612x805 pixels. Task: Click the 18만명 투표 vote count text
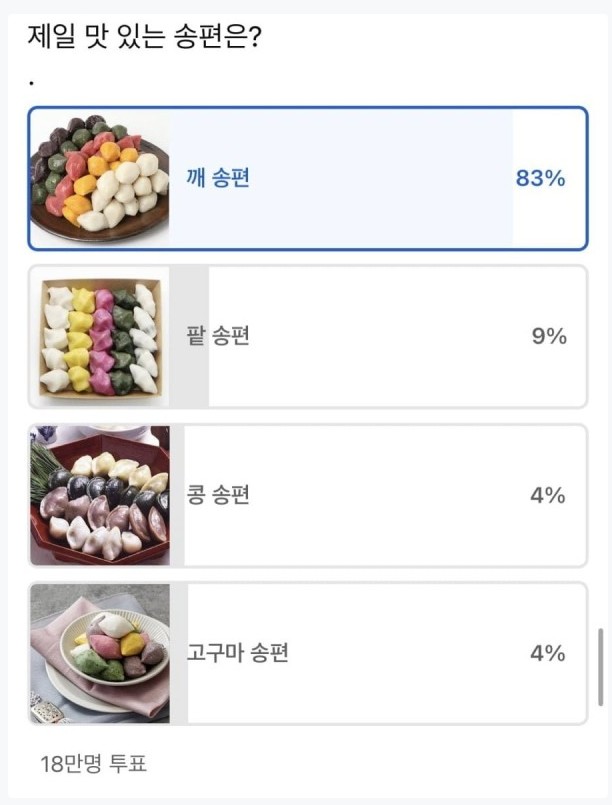(x=94, y=765)
